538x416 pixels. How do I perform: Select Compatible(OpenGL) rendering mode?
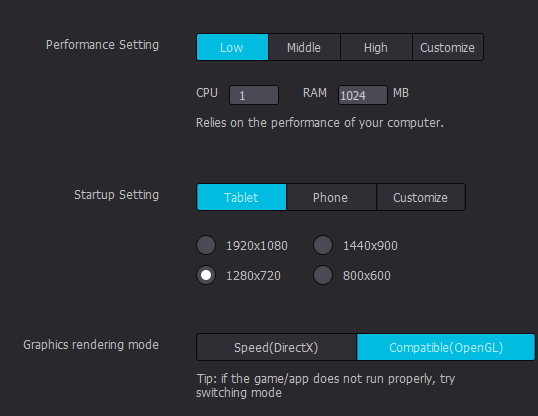coord(446,347)
